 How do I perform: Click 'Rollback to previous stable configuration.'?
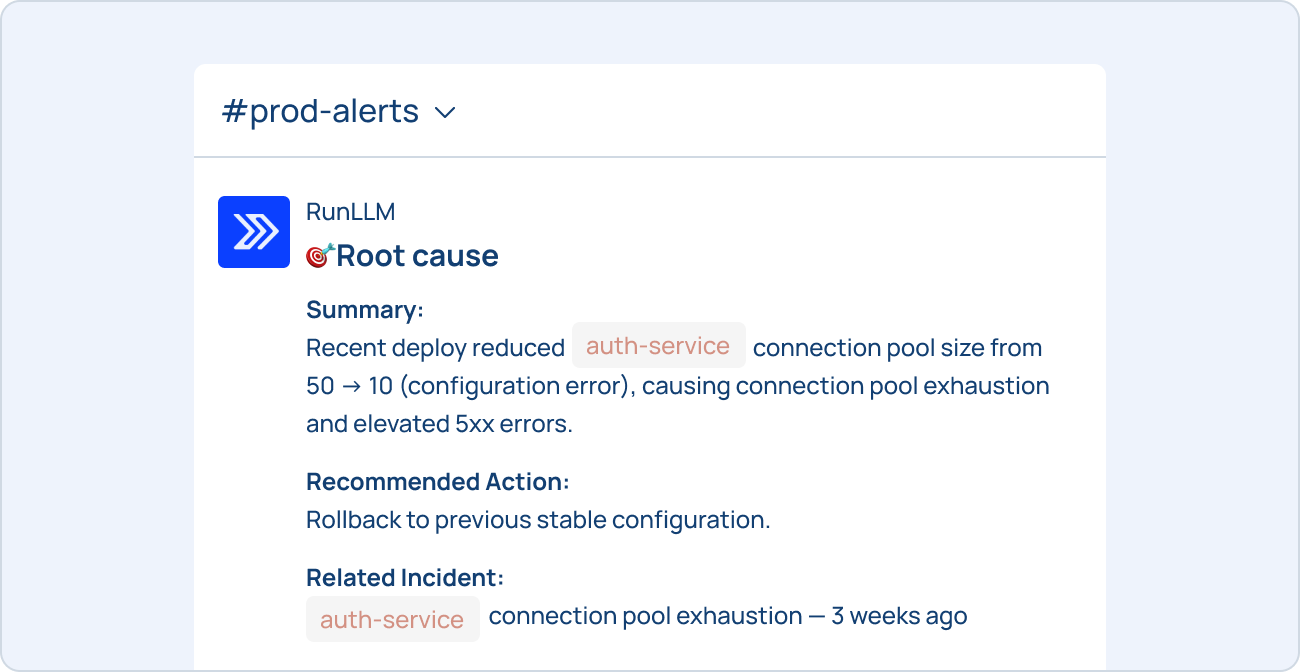click(x=538, y=520)
